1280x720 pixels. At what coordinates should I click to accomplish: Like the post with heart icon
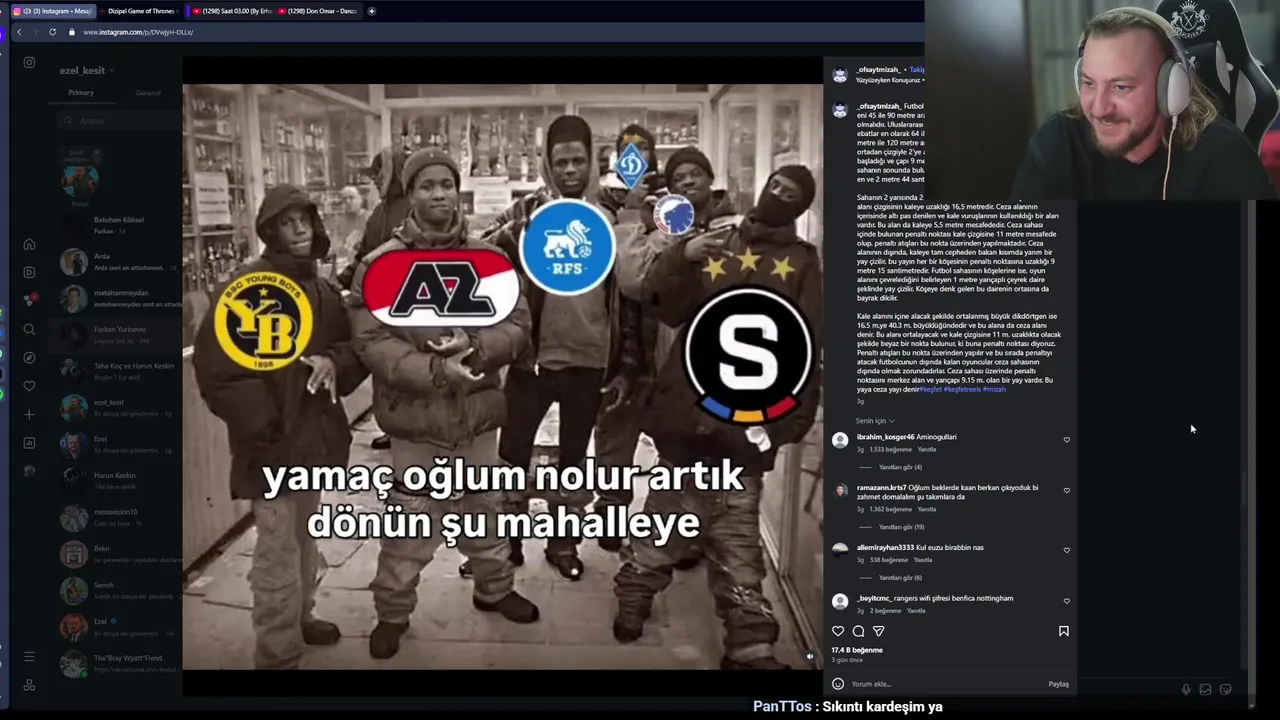[x=838, y=631]
